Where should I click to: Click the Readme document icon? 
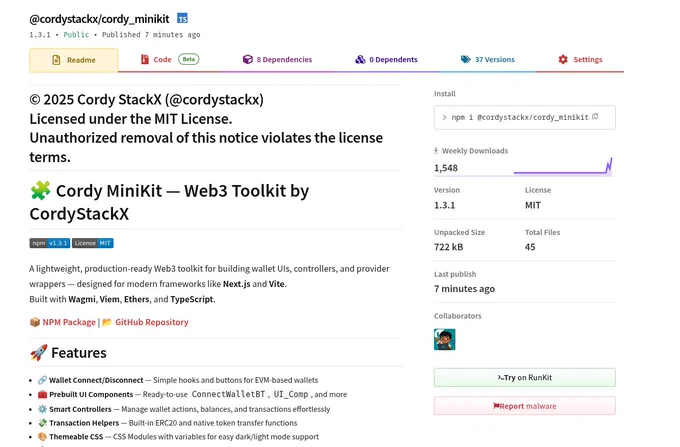coord(56,60)
